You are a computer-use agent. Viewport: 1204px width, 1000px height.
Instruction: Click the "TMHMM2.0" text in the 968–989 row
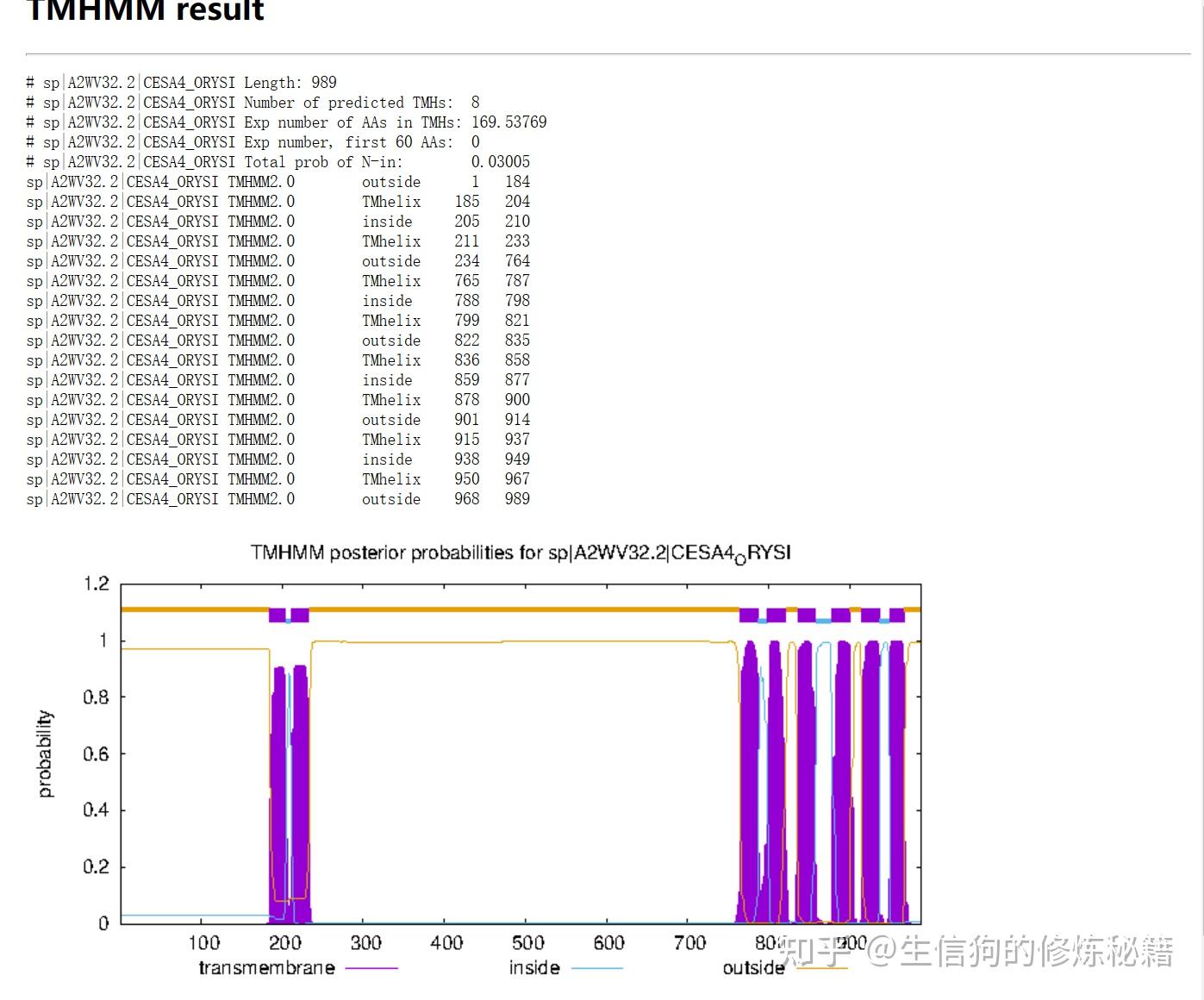pos(261,499)
